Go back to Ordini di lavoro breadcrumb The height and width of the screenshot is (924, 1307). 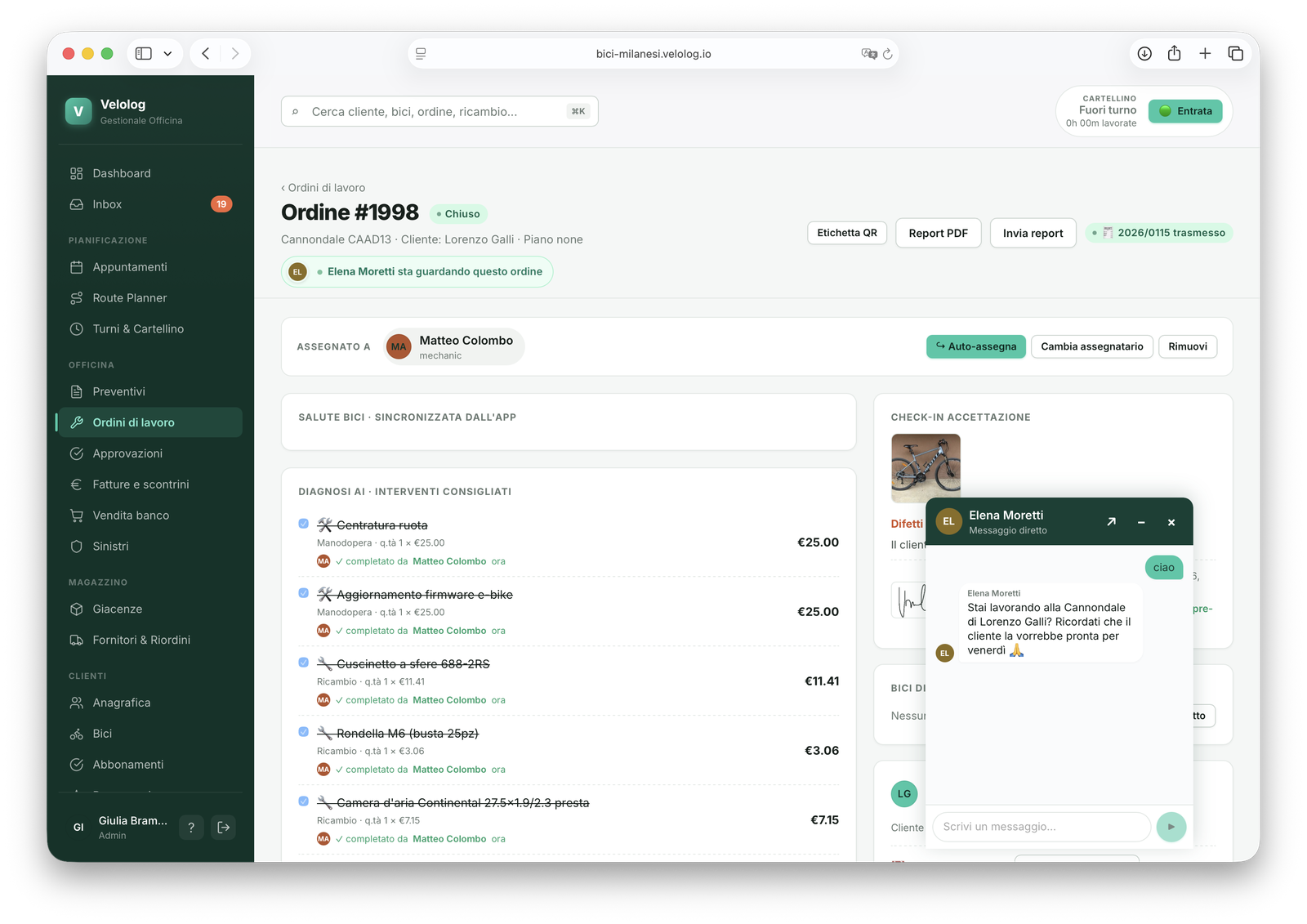click(x=323, y=188)
